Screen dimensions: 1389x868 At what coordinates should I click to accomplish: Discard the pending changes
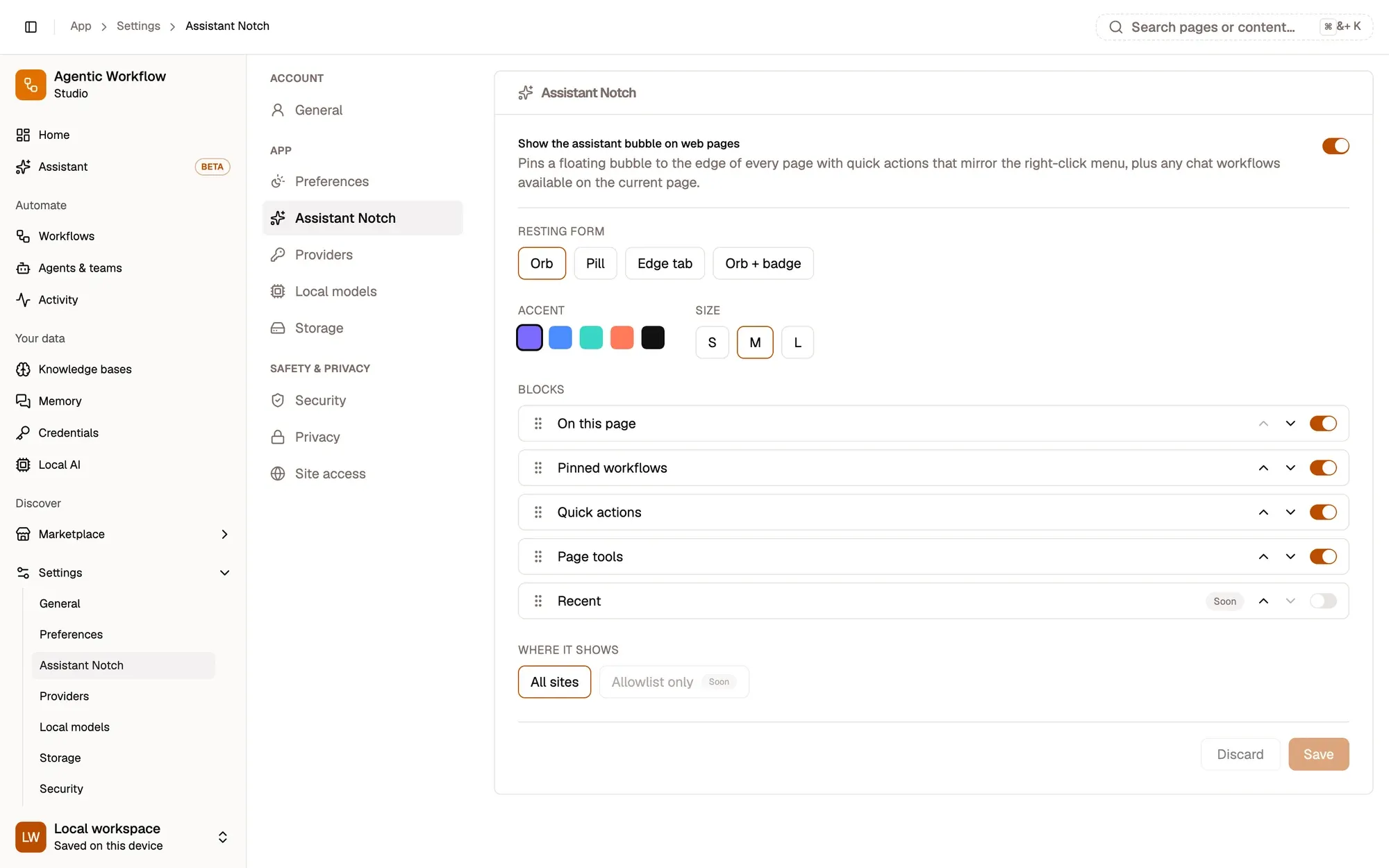pos(1240,754)
